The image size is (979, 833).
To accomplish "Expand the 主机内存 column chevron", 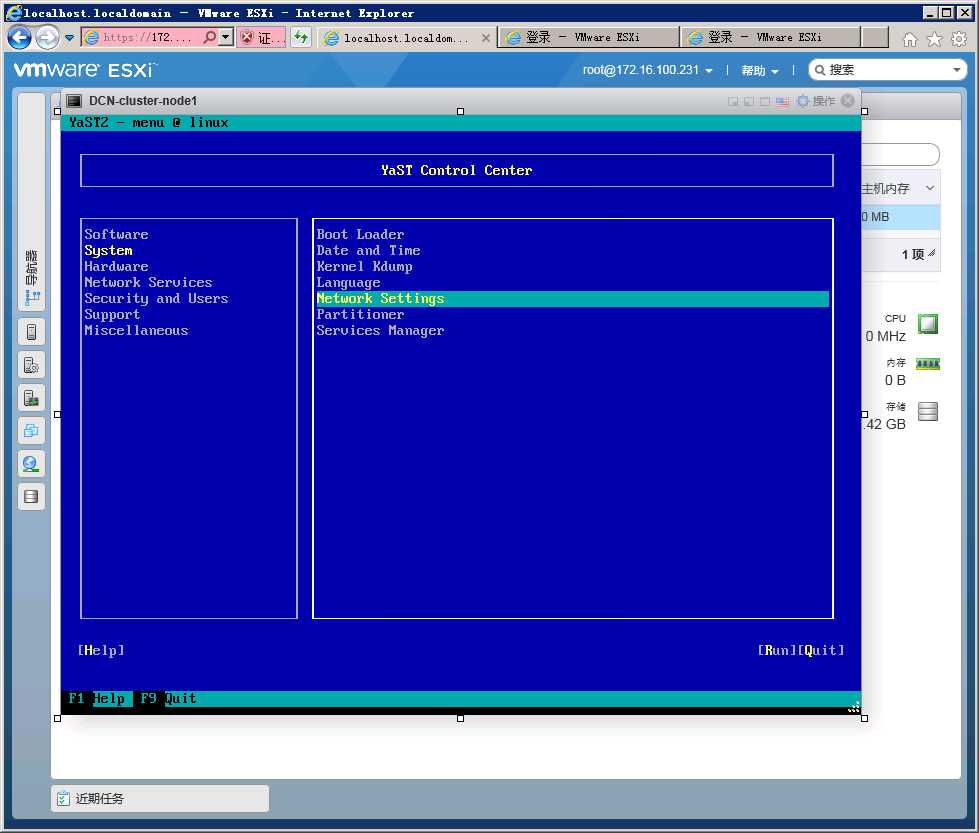I will tap(930, 188).
